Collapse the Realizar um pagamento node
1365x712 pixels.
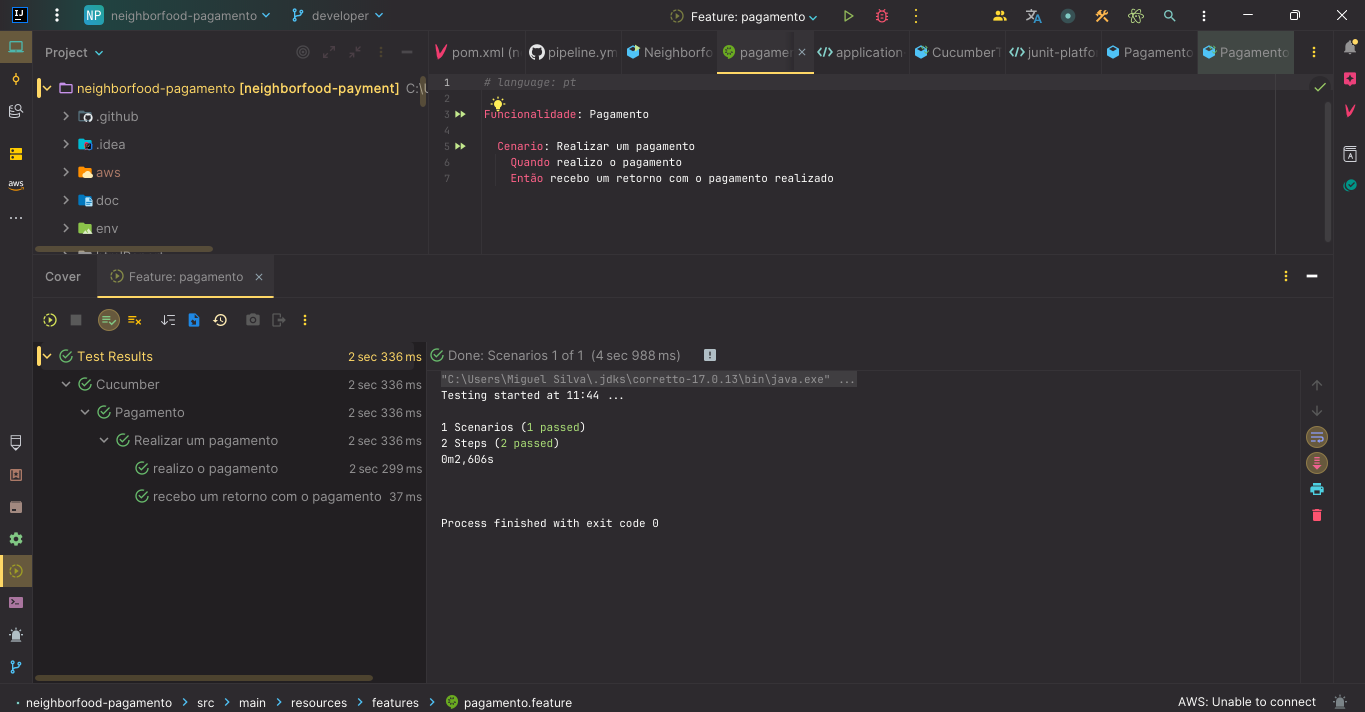tap(104, 441)
